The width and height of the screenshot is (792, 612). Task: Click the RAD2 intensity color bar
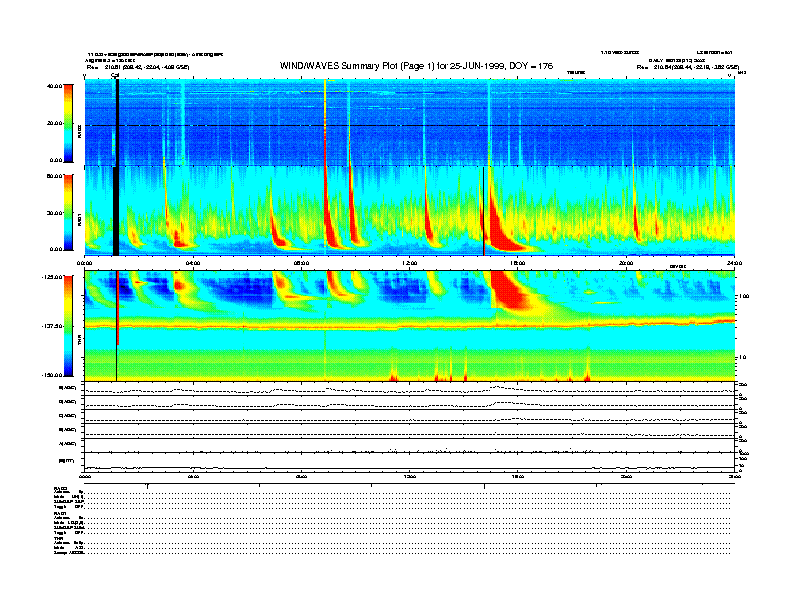coord(68,123)
